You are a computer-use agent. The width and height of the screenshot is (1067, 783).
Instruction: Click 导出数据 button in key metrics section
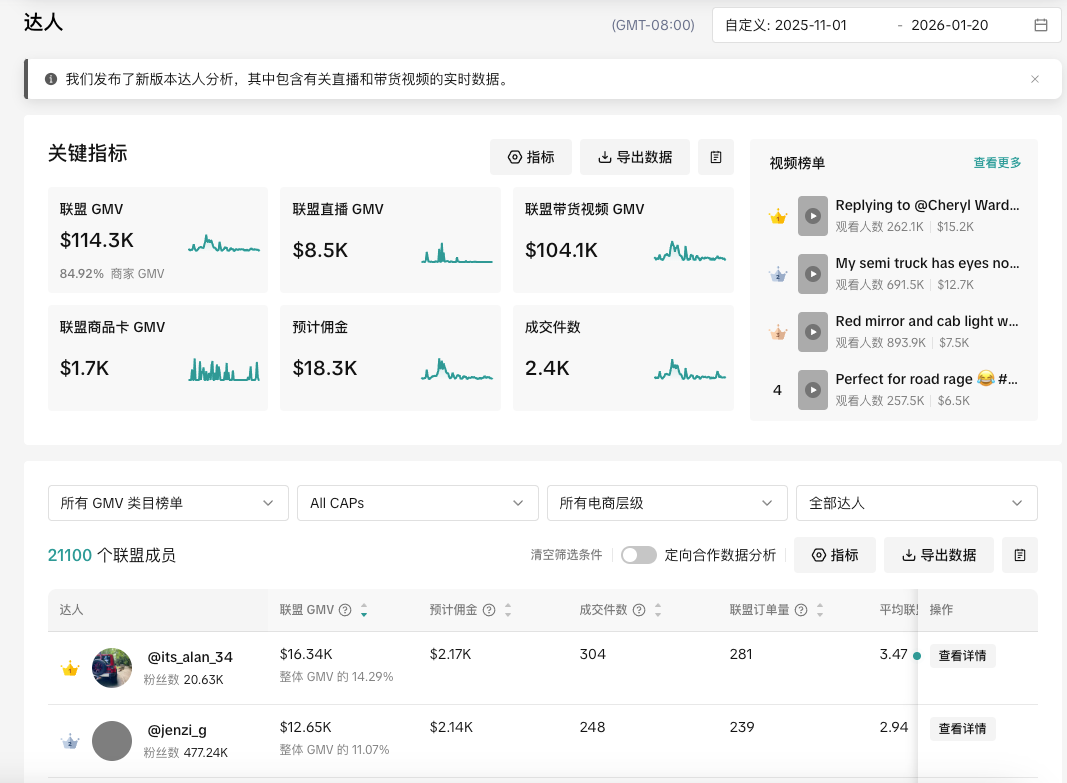pyautogui.click(x=634, y=157)
